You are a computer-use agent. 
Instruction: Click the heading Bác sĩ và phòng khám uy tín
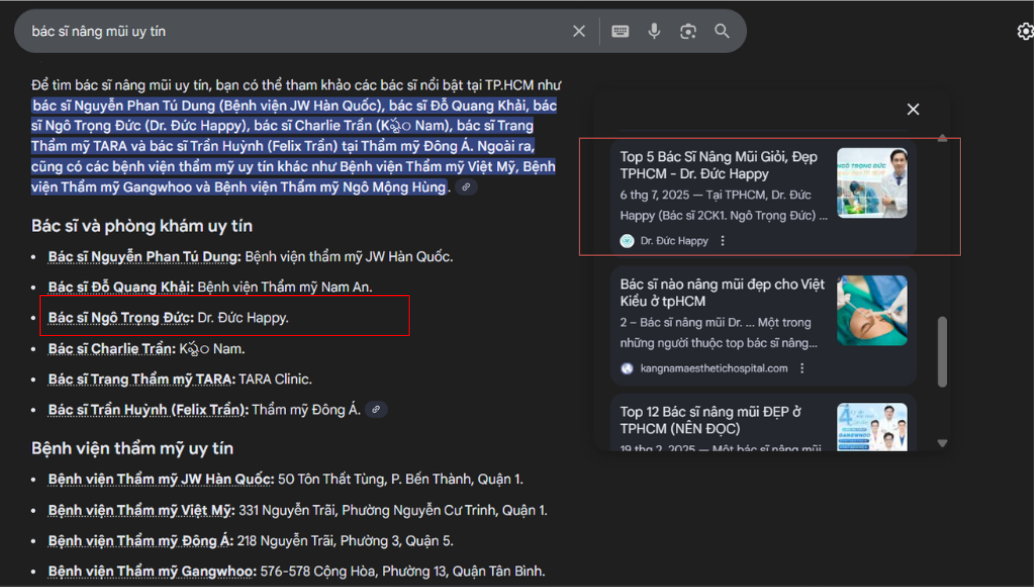coord(142,226)
